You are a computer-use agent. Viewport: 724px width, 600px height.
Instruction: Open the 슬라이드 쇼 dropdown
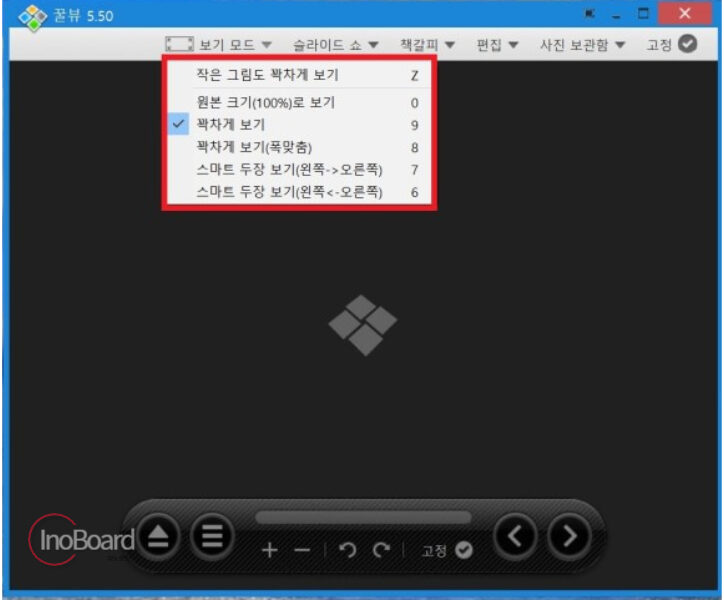(x=336, y=45)
